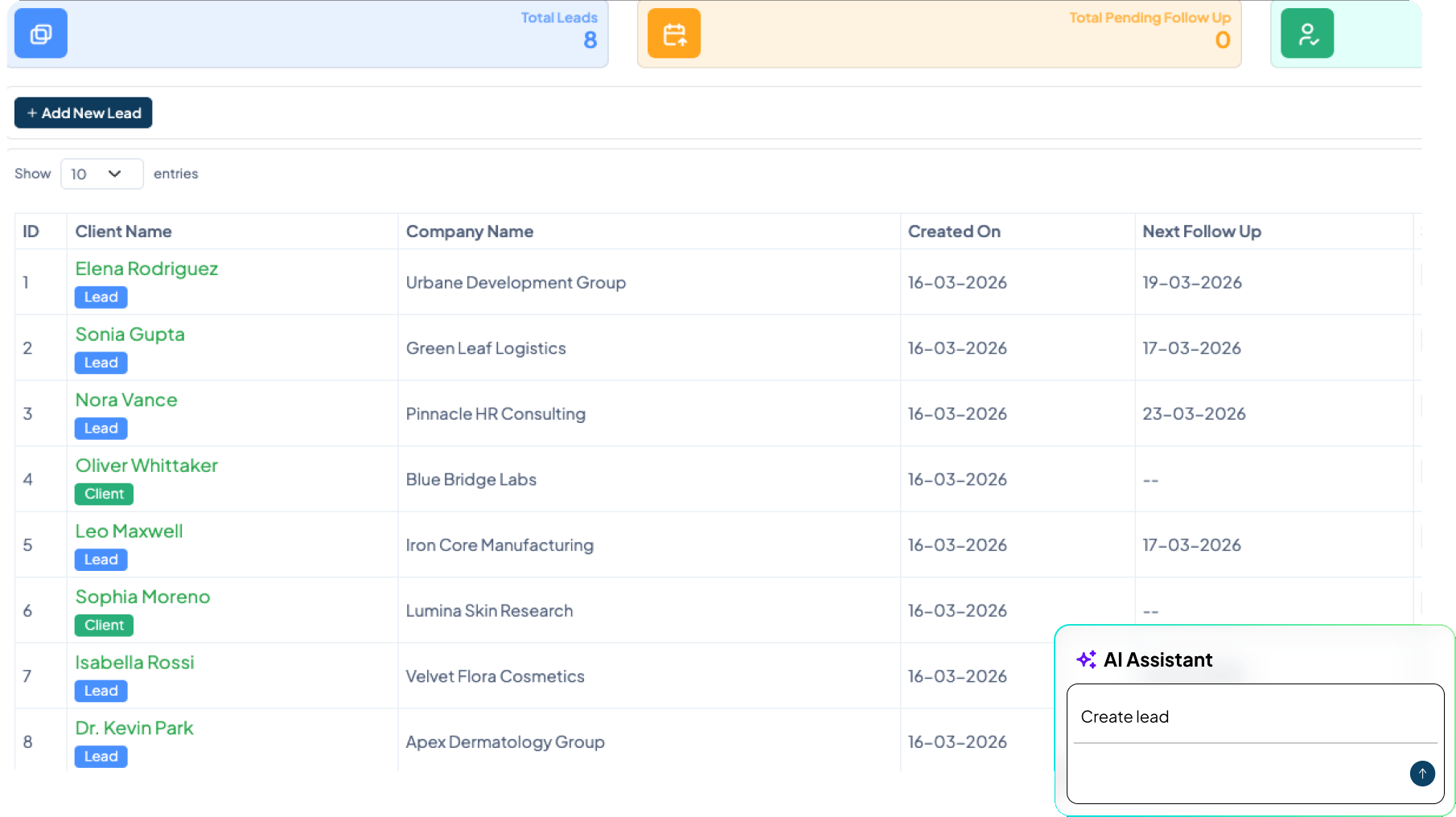The width and height of the screenshot is (1456, 817).
Task: Expand the entries count selector chevron
Action: pyautogui.click(x=117, y=174)
